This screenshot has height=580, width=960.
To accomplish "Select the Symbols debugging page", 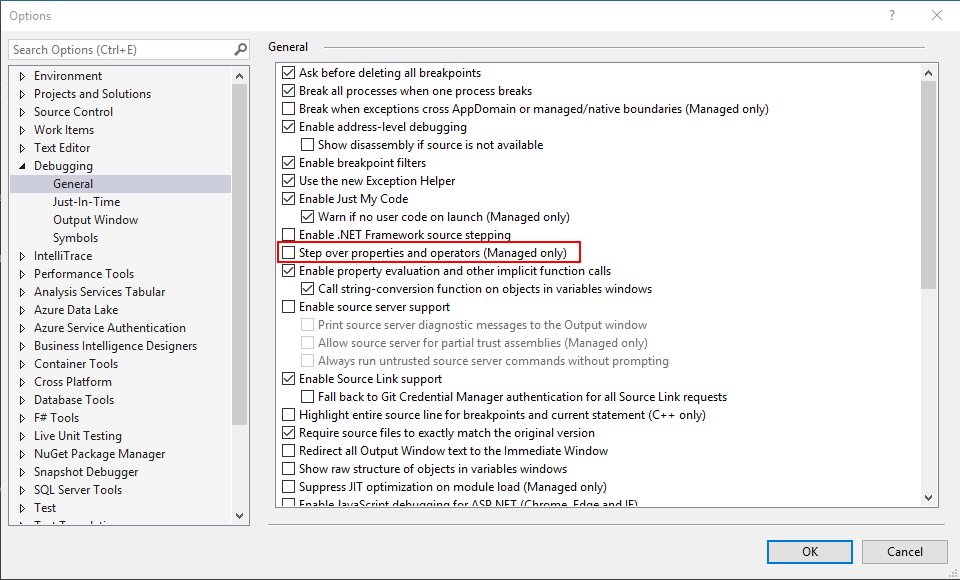I will [75, 238].
